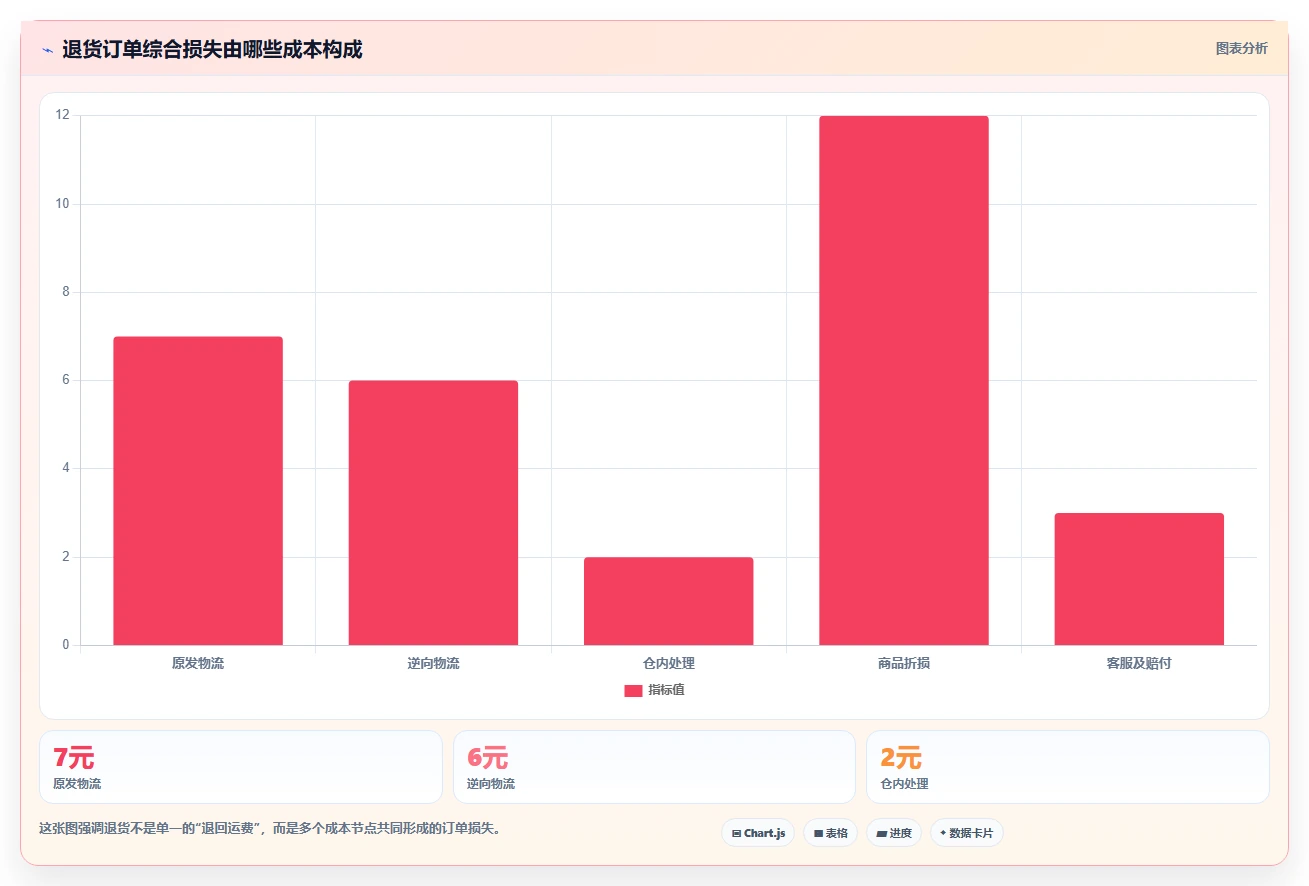Click the footnote text about 退回运费

[x=270, y=829]
